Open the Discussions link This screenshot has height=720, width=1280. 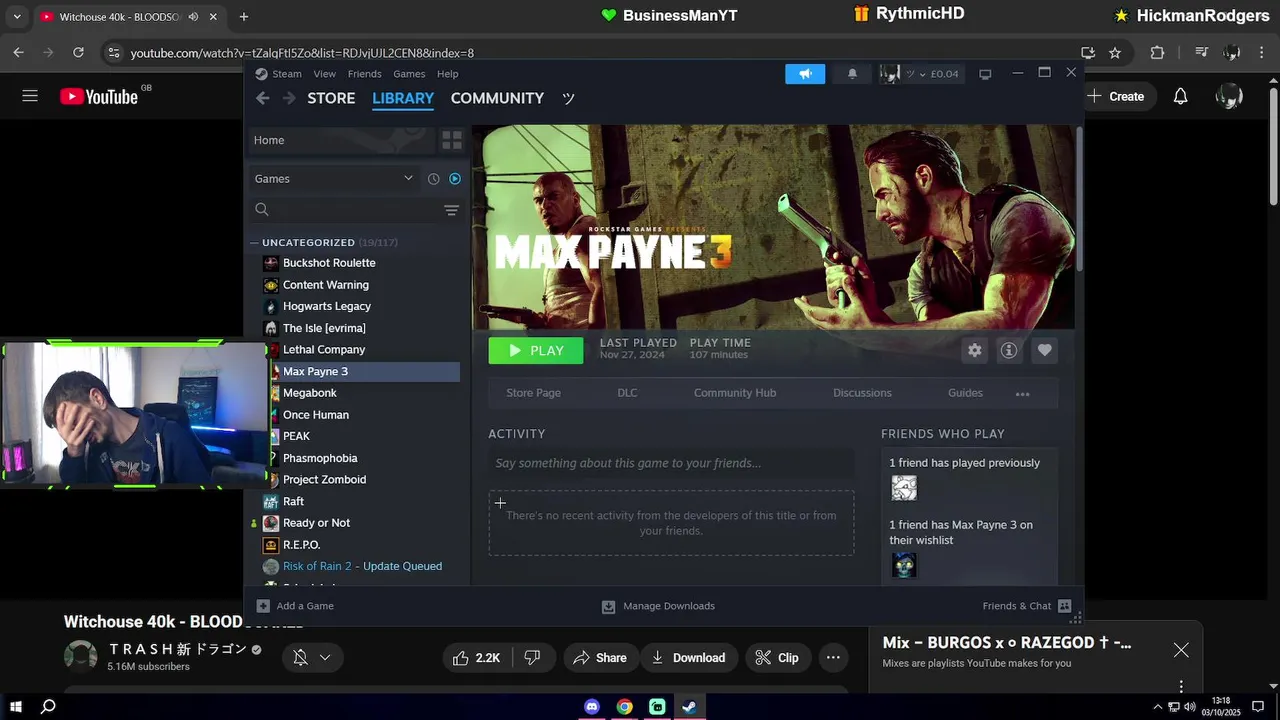862,393
